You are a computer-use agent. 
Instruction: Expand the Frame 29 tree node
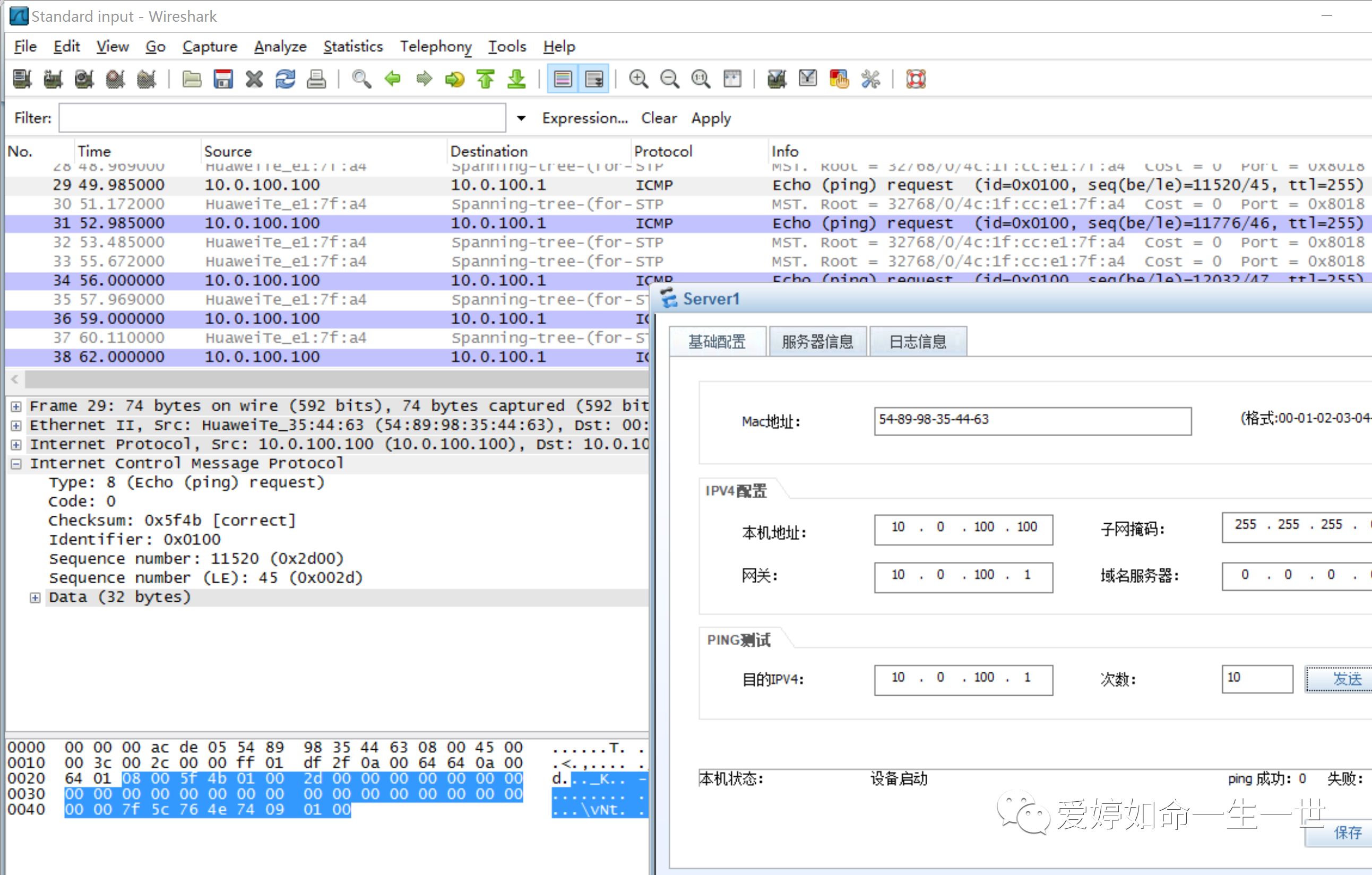(16, 406)
